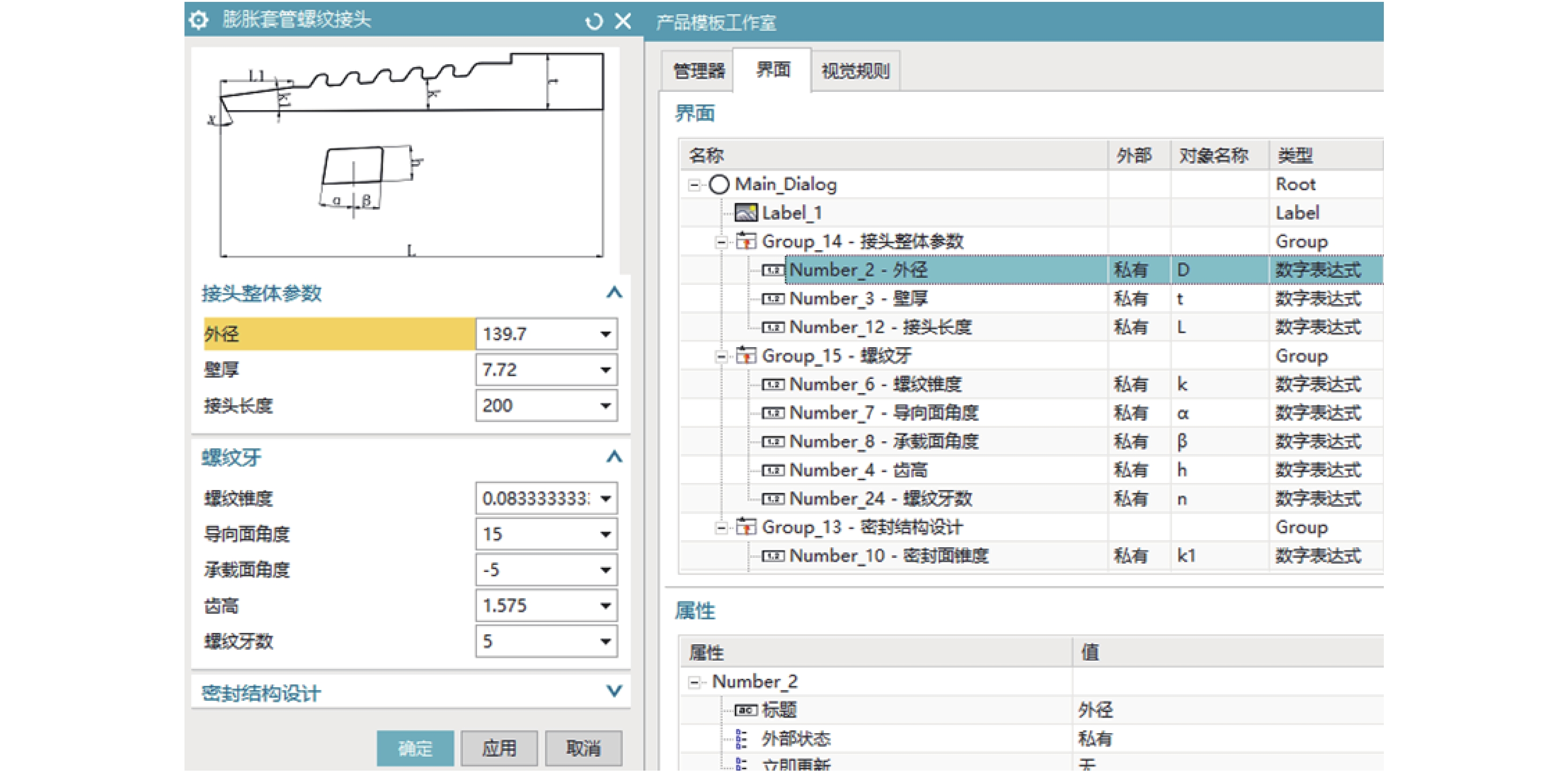Expand the 密封结构设计 section
Viewport: 1568px width, 773px height.
[x=614, y=691]
